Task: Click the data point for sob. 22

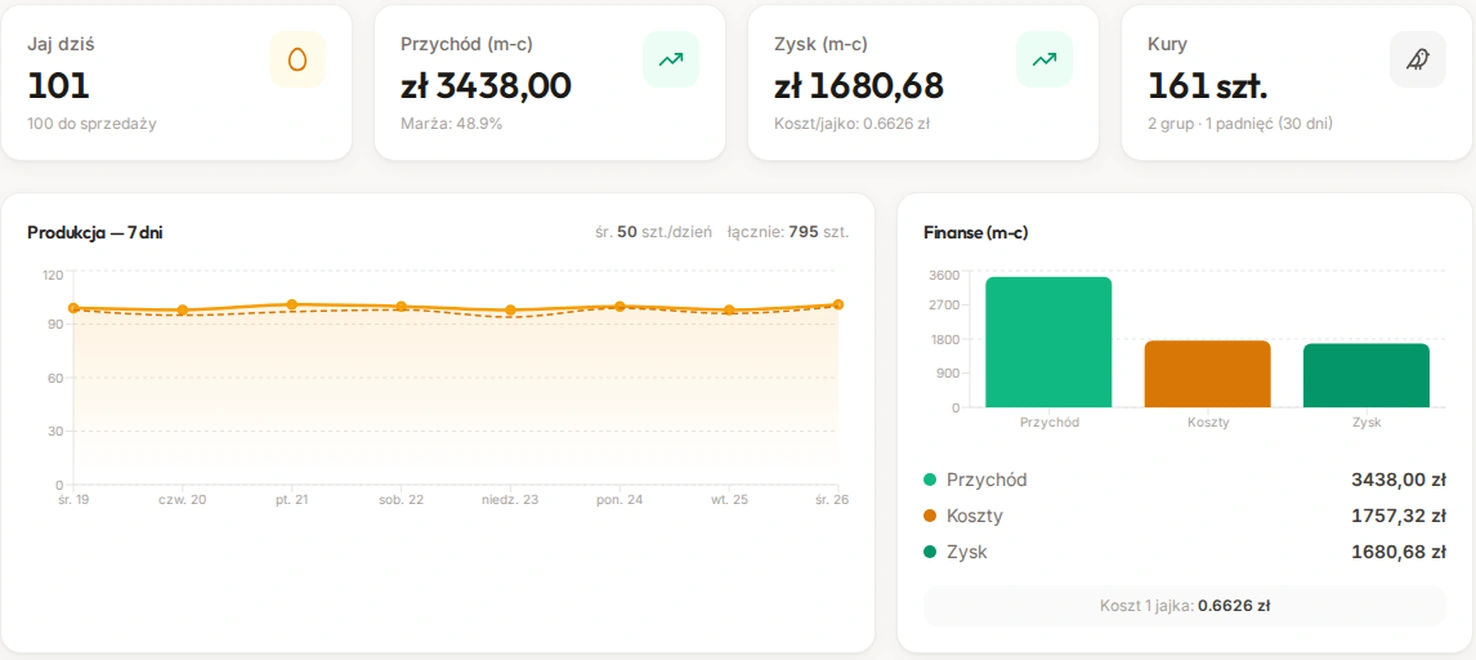Action: [401, 306]
